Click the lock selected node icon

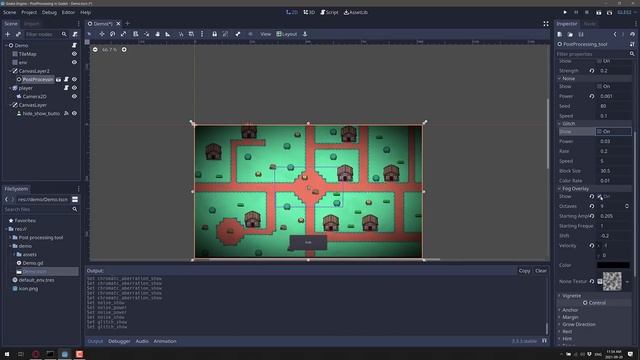pos(214,34)
